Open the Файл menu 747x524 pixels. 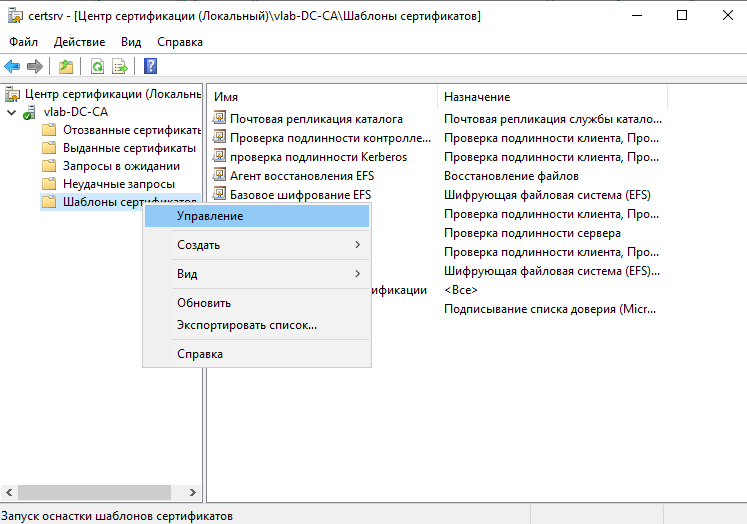click(23, 42)
